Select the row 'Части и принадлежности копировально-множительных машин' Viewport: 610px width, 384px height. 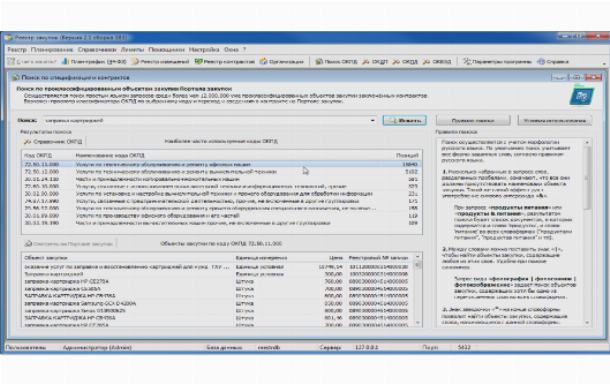[221, 179]
